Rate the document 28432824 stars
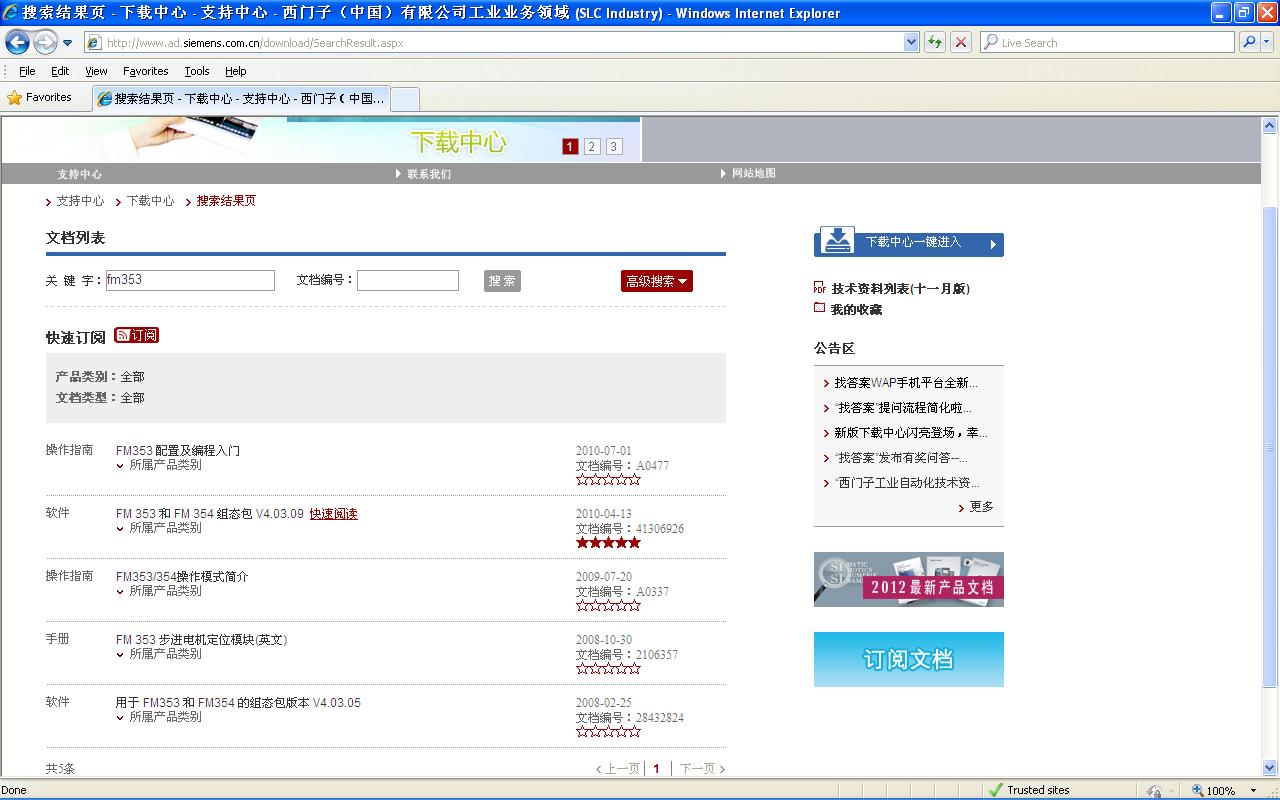The width and height of the screenshot is (1280, 800). 608,732
